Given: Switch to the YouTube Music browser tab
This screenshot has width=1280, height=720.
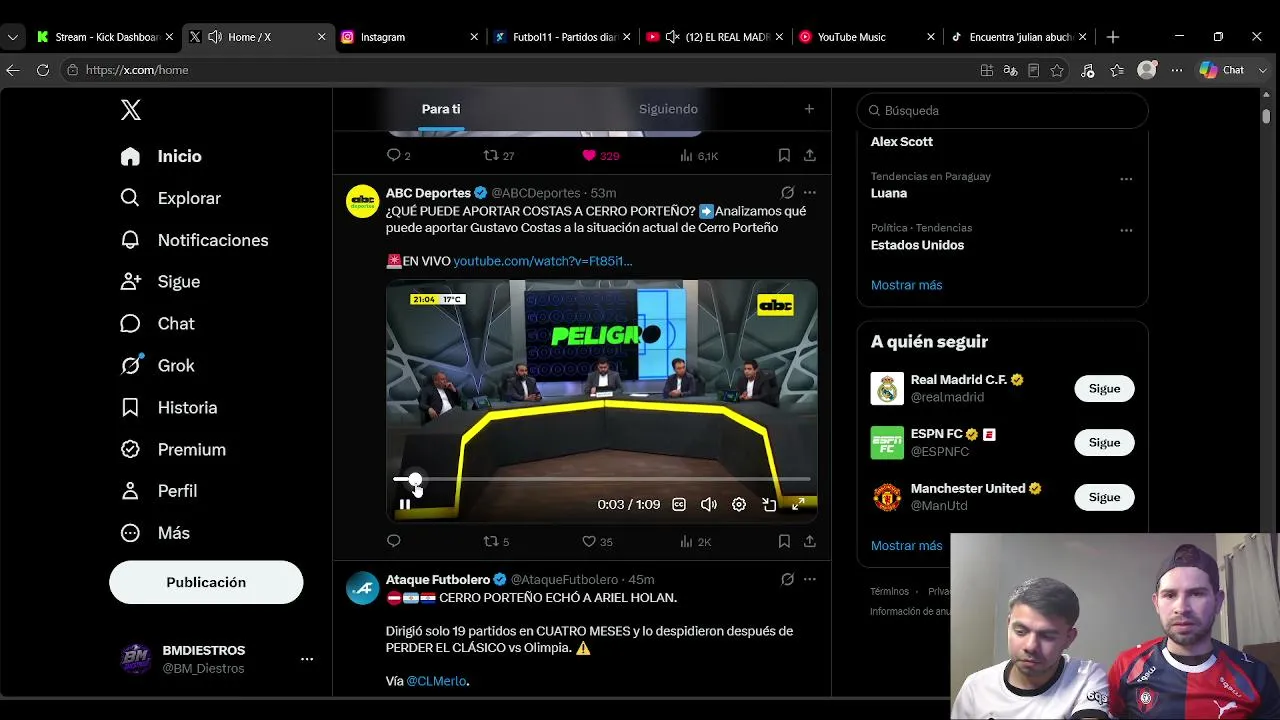Looking at the screenshot, I should coord(867,37).
